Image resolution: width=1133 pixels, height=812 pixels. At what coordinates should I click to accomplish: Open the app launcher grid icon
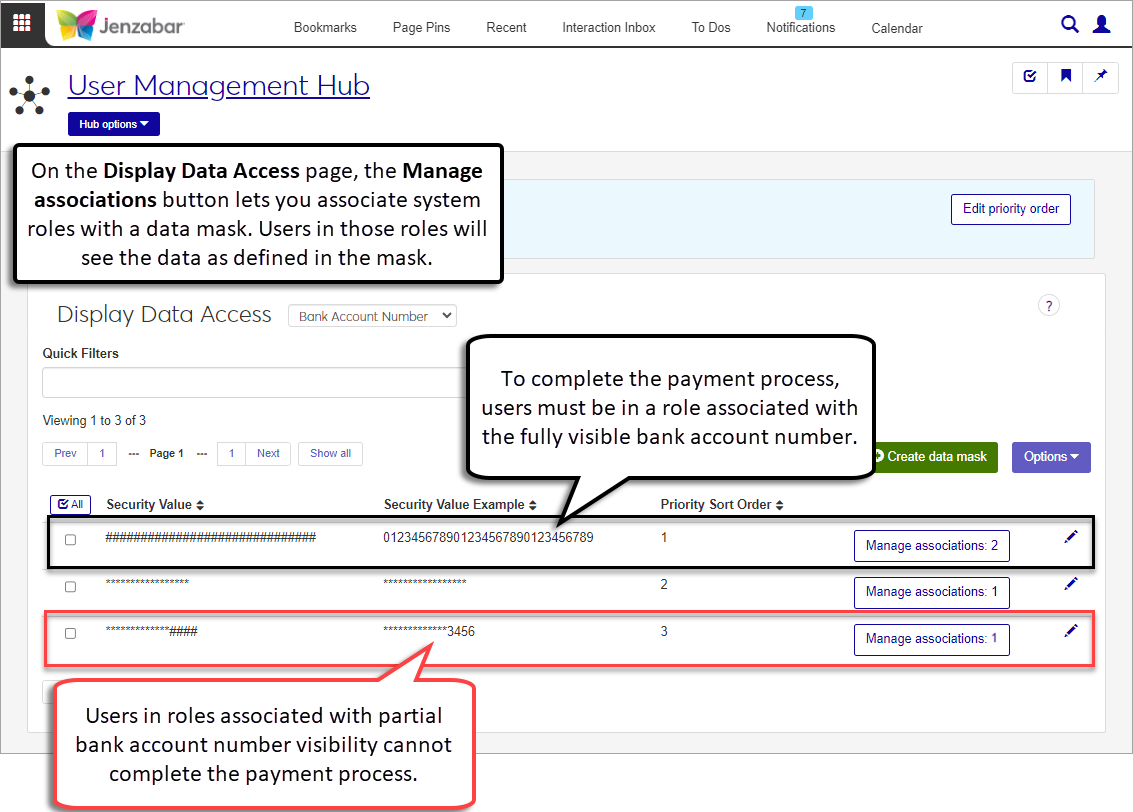pyautogui.click(x=22, y=23)
